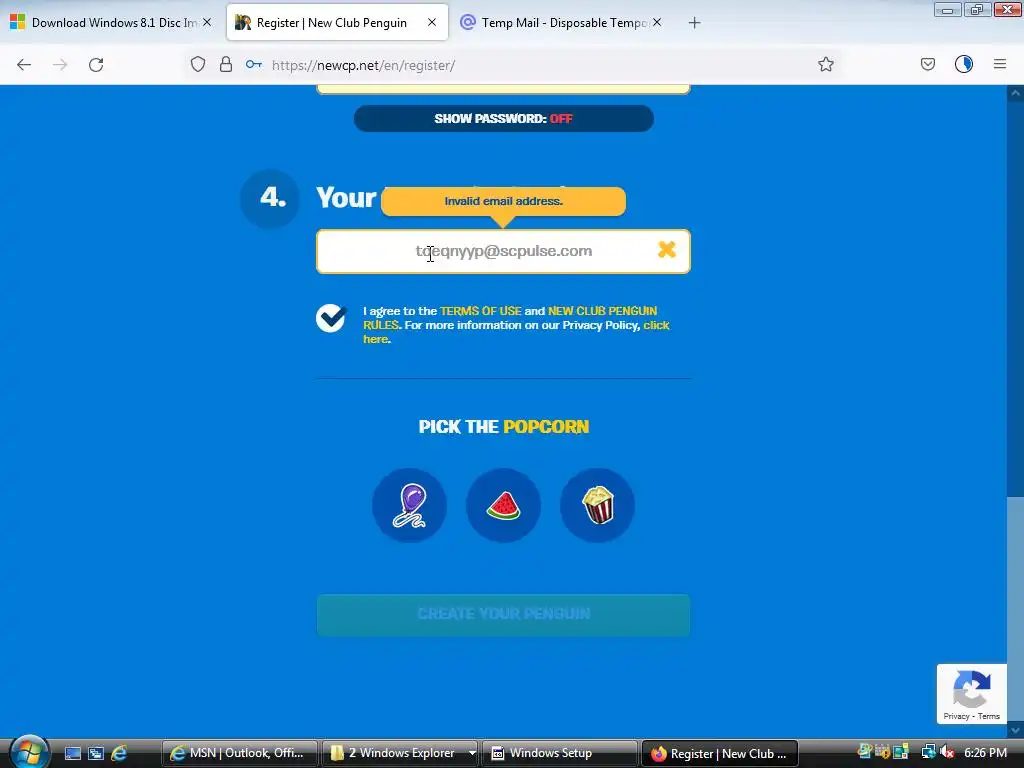Click the network tray icon

point(928,752)
